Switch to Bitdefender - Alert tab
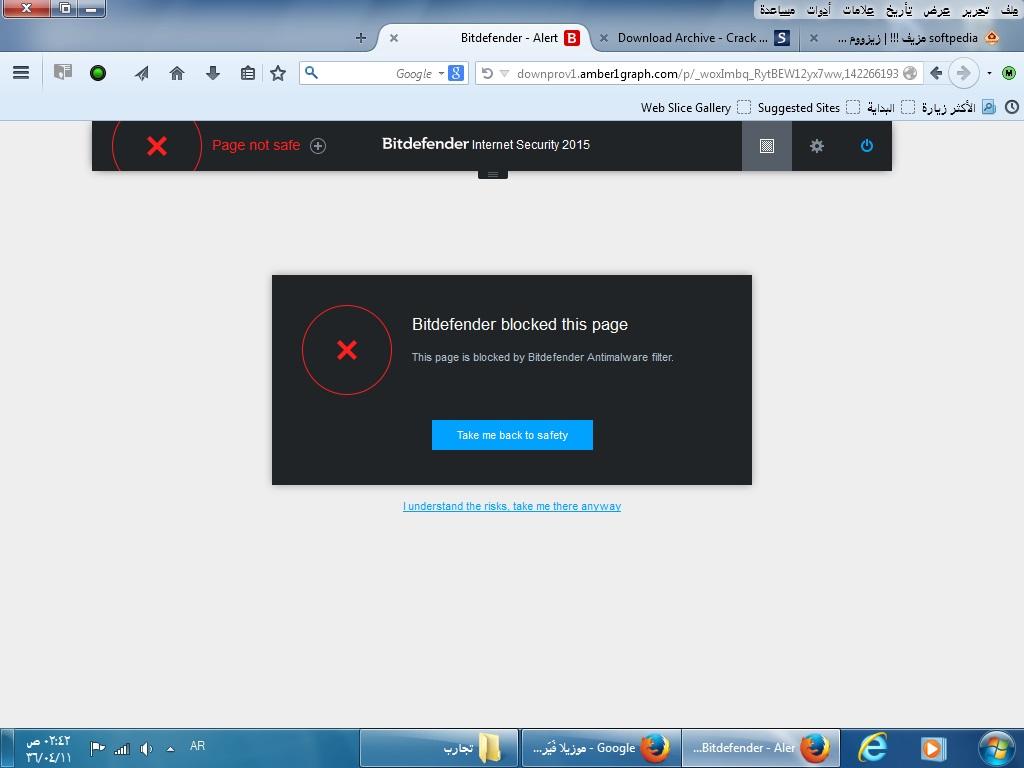Screen dimensions: 1024x768 click(509, 38)
